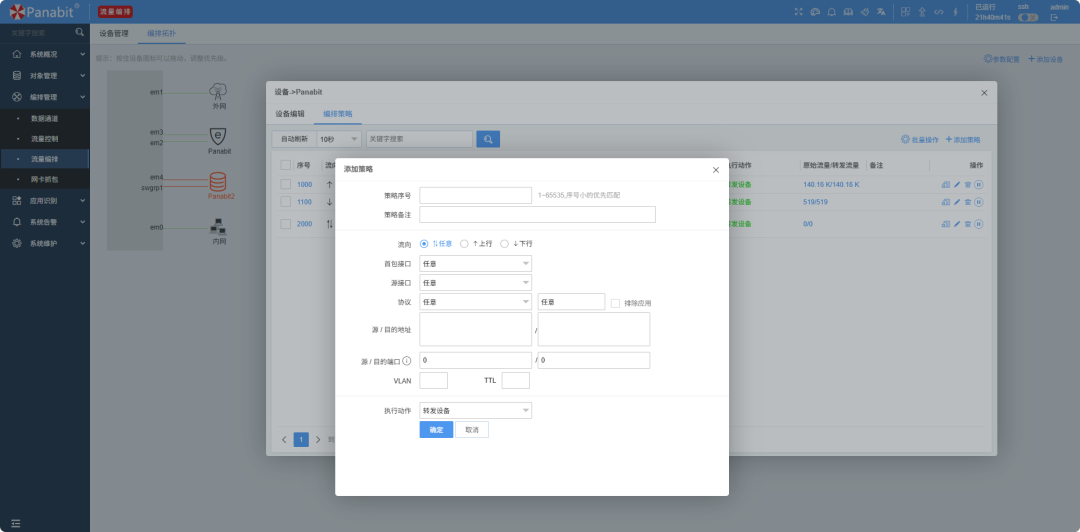Click the upgrade upload arrow icon
This screenshot has width=1080, height=532.
coord(922,12)
